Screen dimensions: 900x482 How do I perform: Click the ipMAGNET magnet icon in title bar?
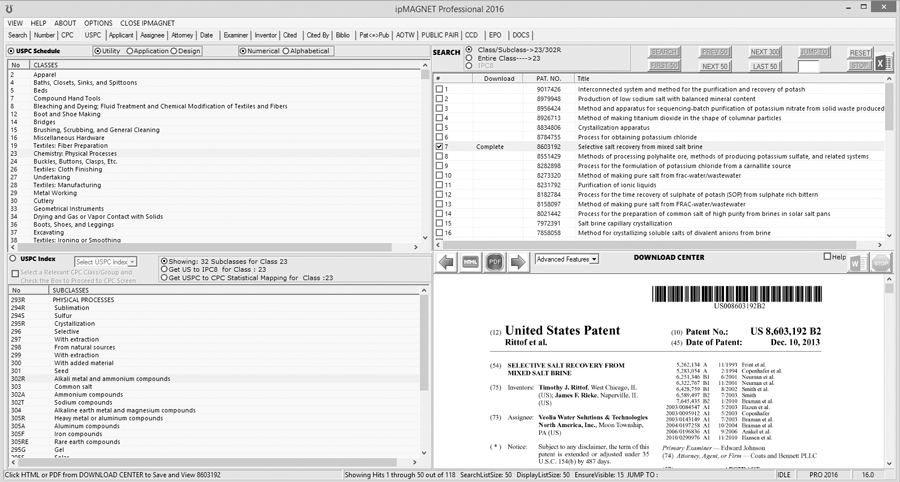pyautogui.click(x=8, y=9)
